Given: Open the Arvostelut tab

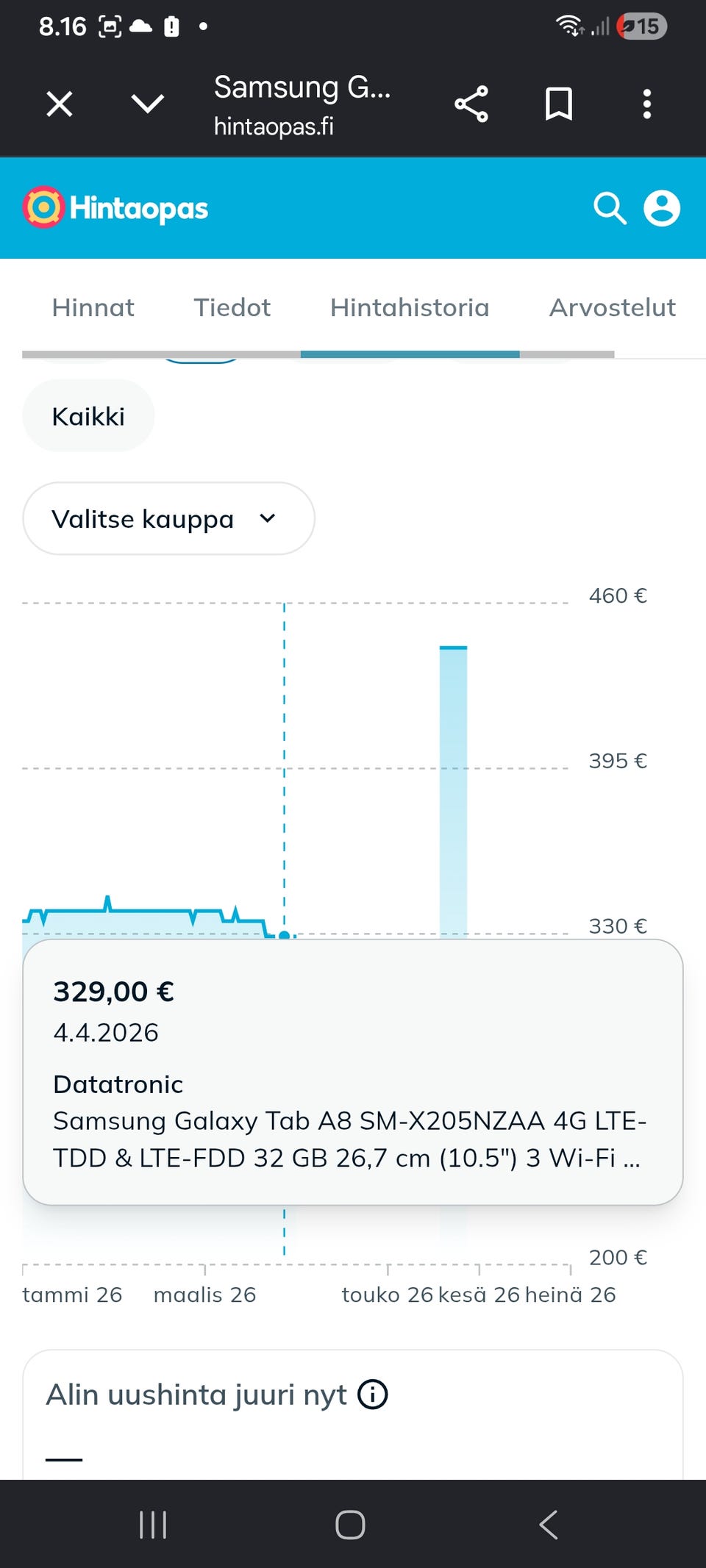Looking at the screenshot, I should pyautogui.click(x=613, y=307).
